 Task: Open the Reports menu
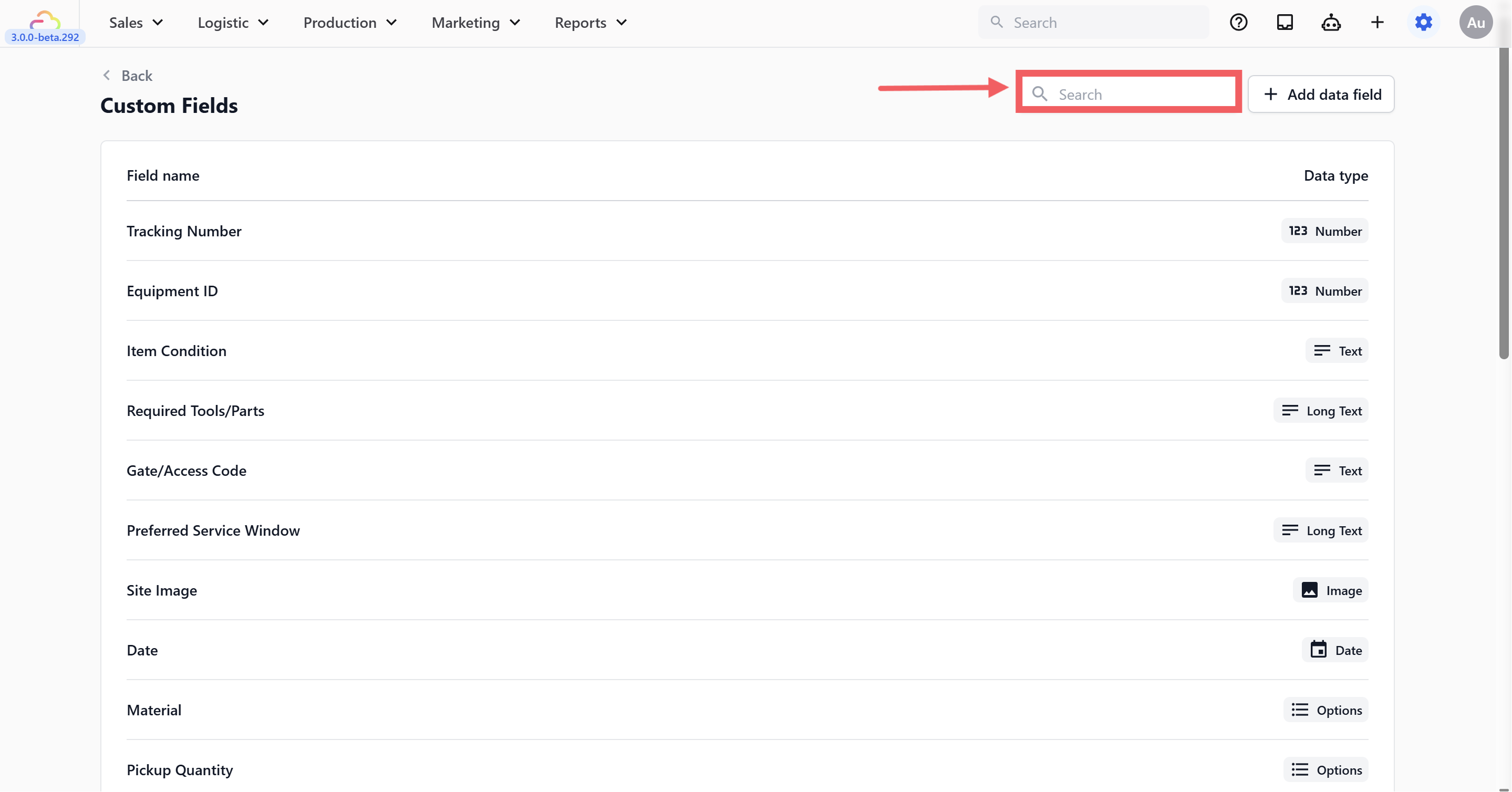591,22
